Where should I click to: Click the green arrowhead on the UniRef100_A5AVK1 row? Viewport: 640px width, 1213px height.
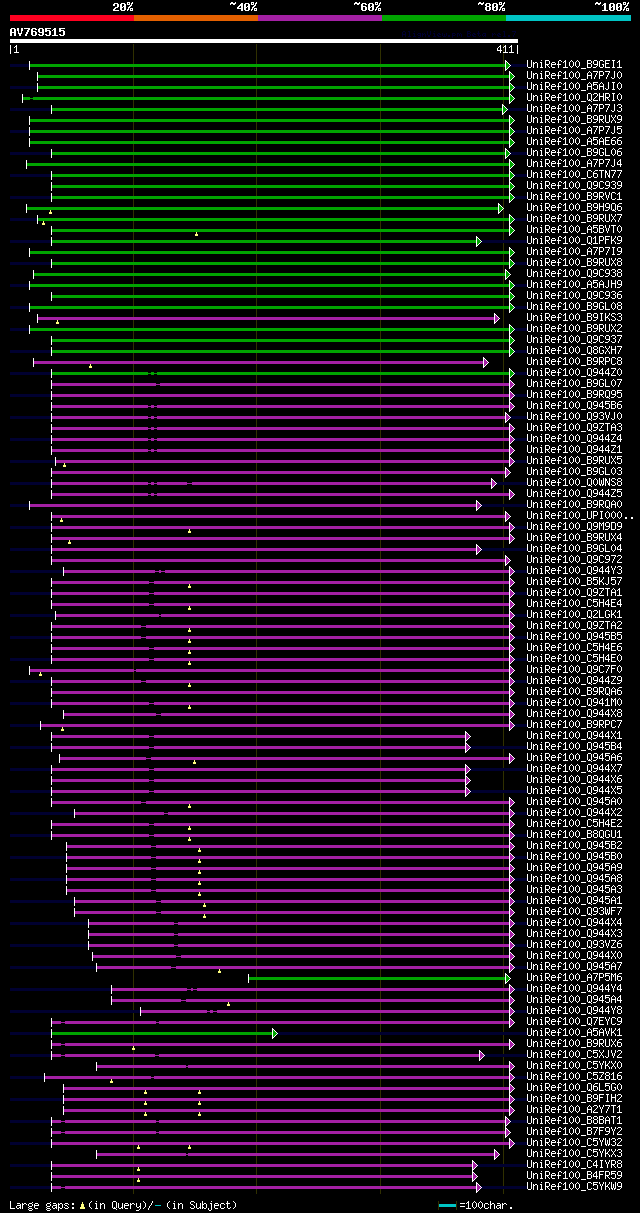point(275,1033)
